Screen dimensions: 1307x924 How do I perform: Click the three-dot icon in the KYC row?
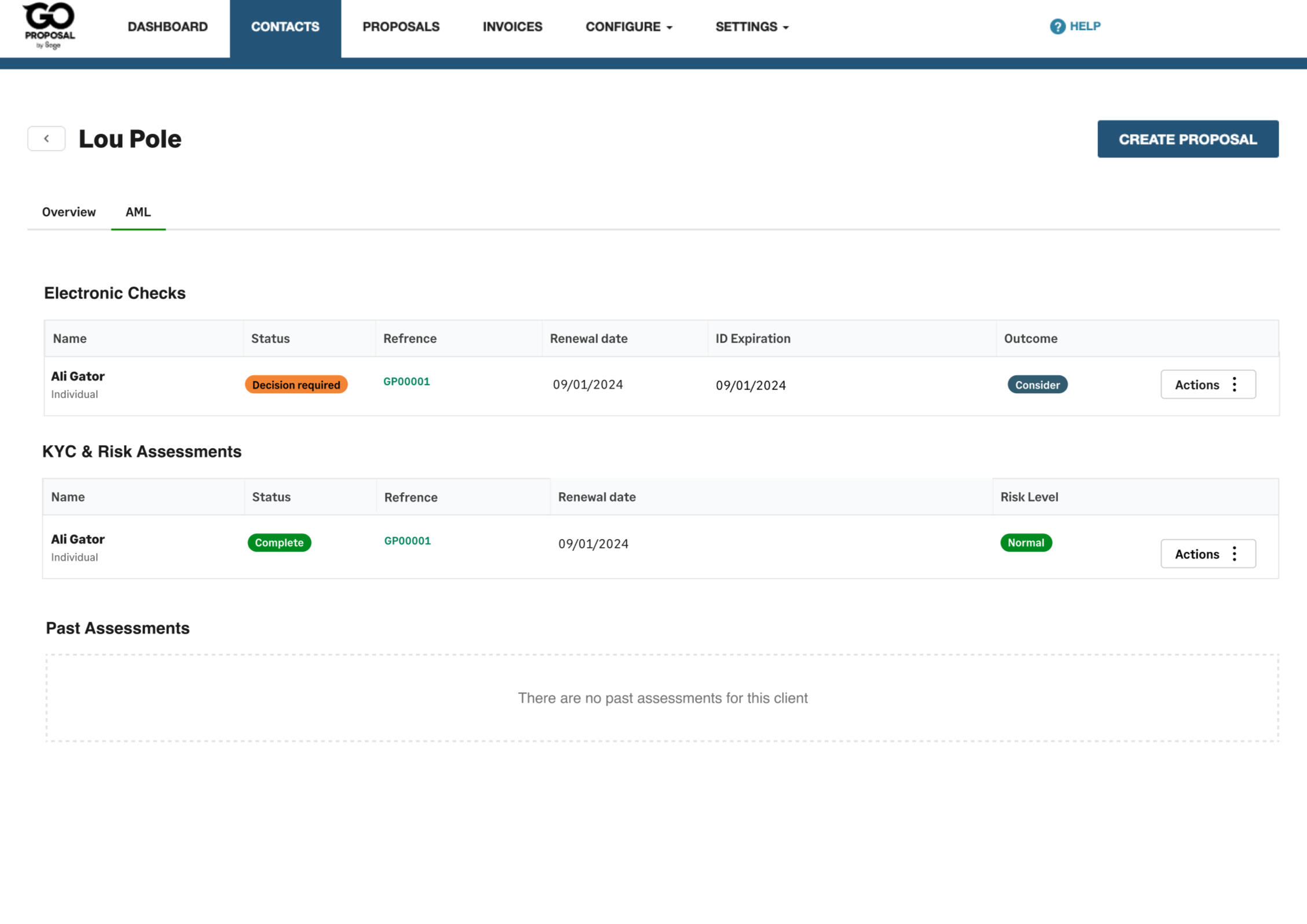1234,554
